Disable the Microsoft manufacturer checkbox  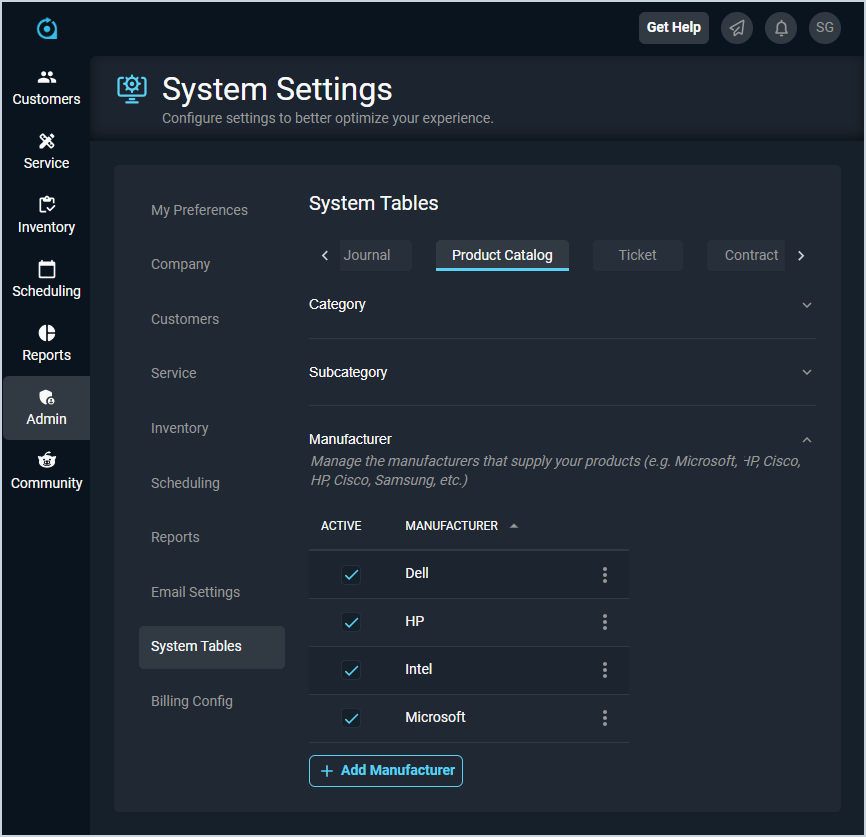pyautogui.click(x=351, y=718)
